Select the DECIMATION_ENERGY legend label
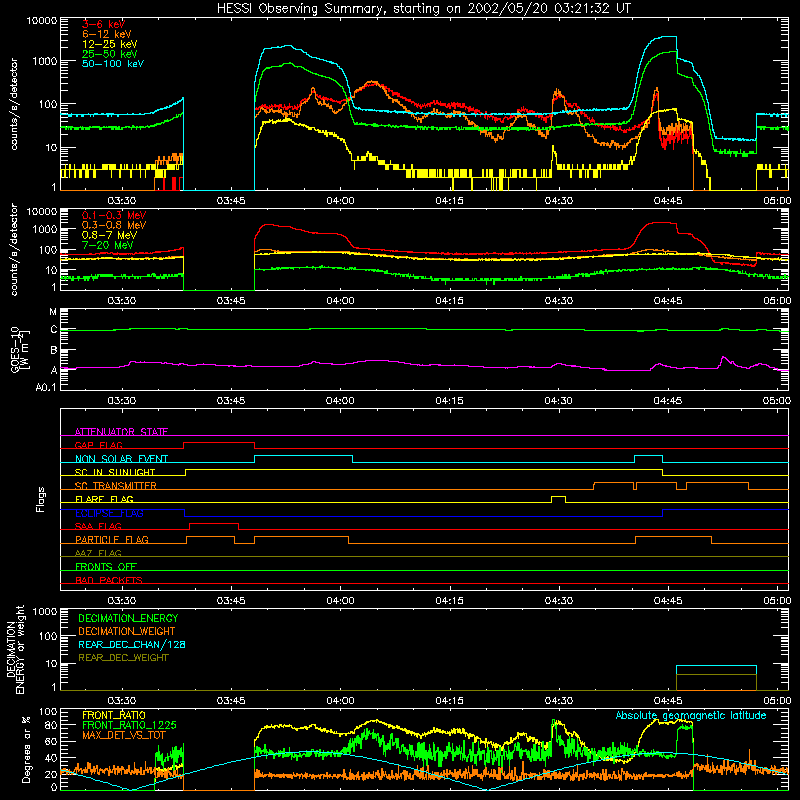This screenshot has width=800, height=800. tap(128, 618)
